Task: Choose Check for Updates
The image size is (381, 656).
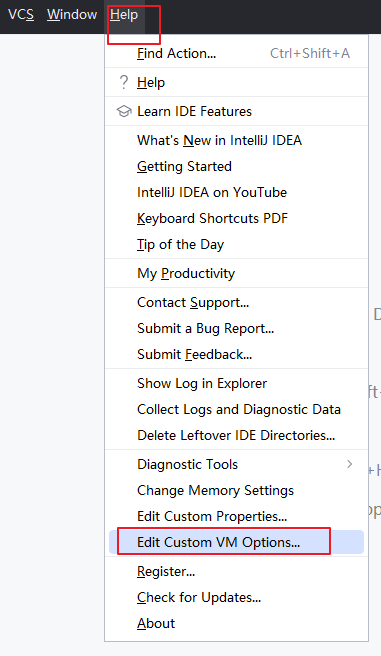Action: pyautogui.click(x=236, y=597)
